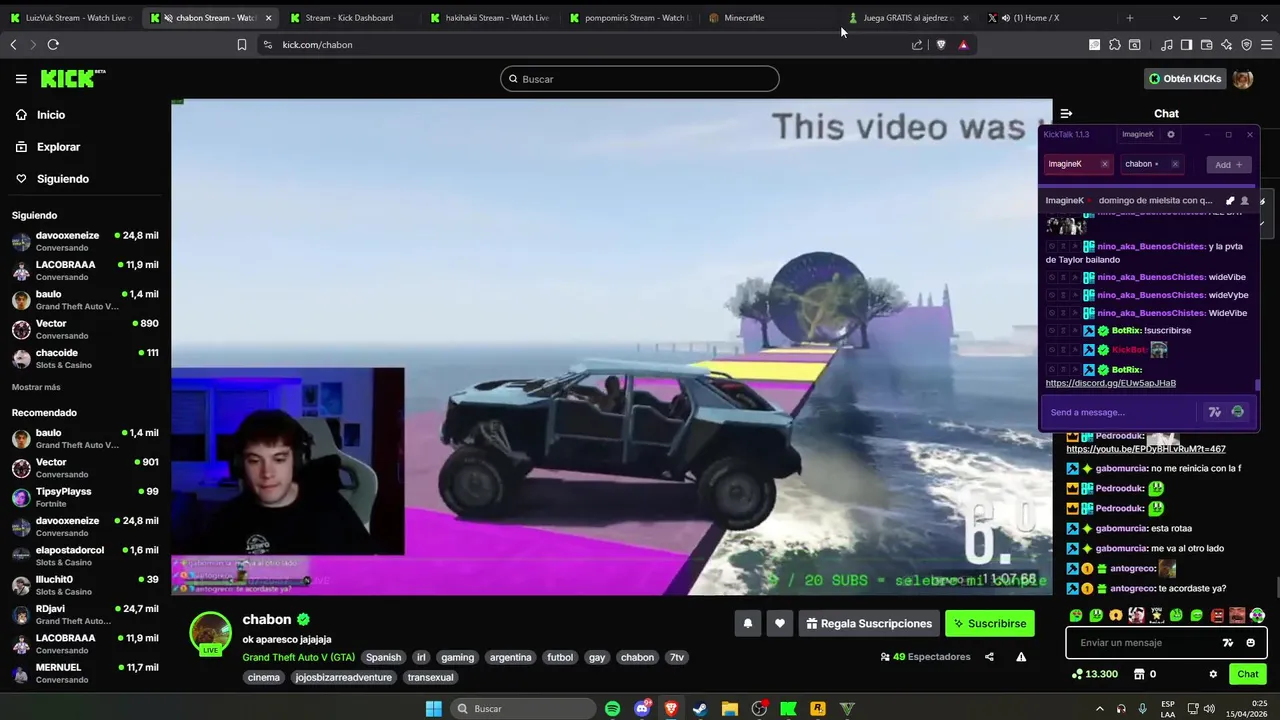The height and width of the screenshot is (720, 1280).
Task: Click the Suscribirse button
Action: pyautogui.click(x=990, y=623)
